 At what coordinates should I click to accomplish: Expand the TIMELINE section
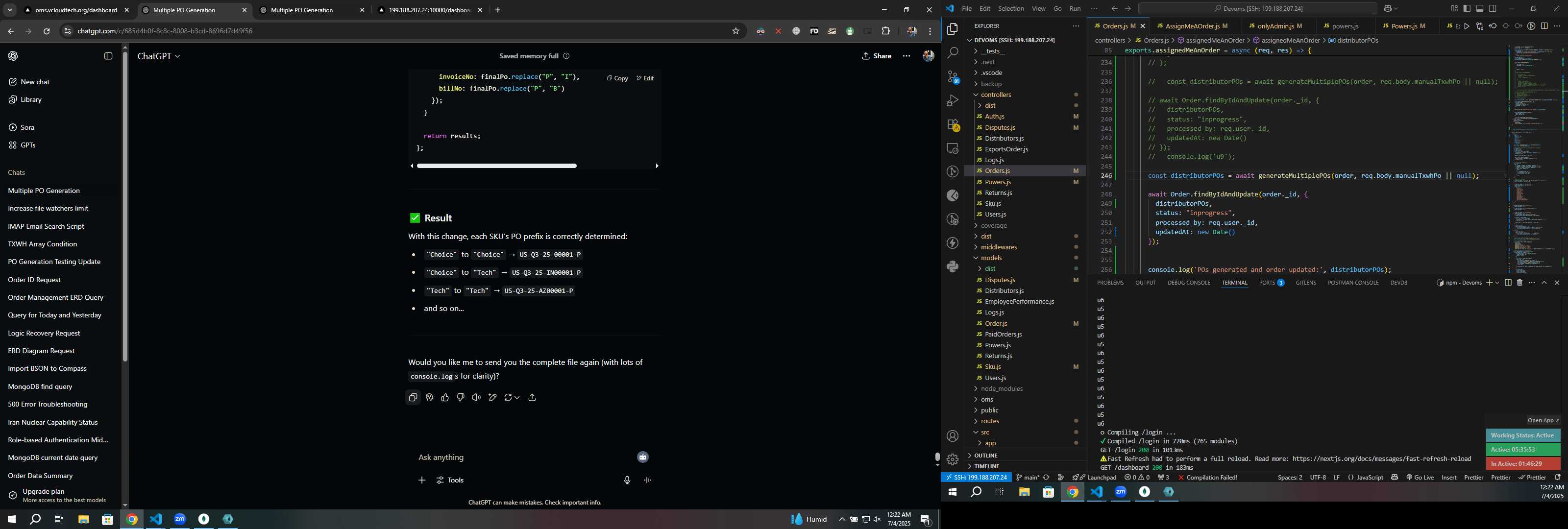click(987, 466)
